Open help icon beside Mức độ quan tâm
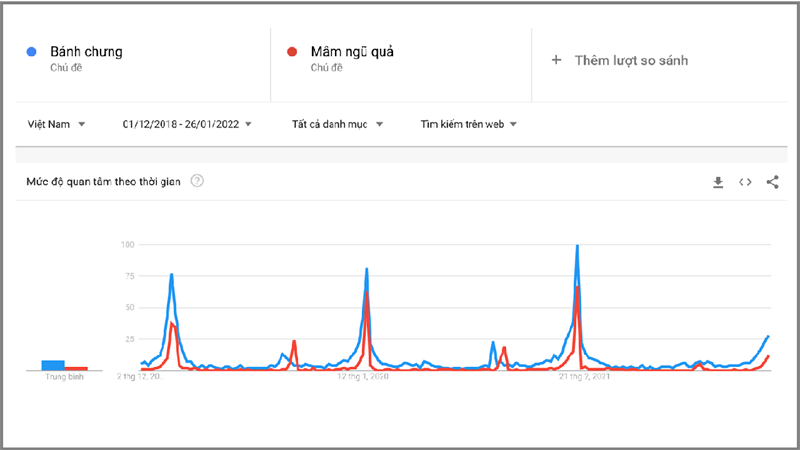The image size is (800, 450). [x=197, y=181]
